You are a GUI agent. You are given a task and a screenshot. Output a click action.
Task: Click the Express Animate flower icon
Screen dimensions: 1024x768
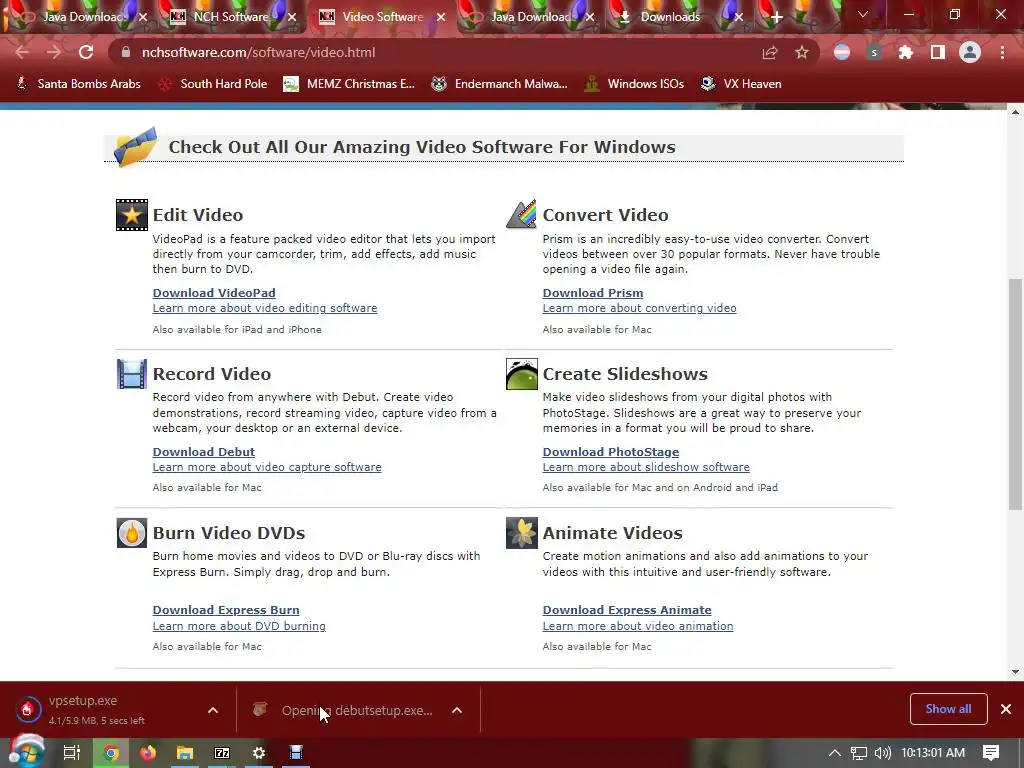(521, 533)
